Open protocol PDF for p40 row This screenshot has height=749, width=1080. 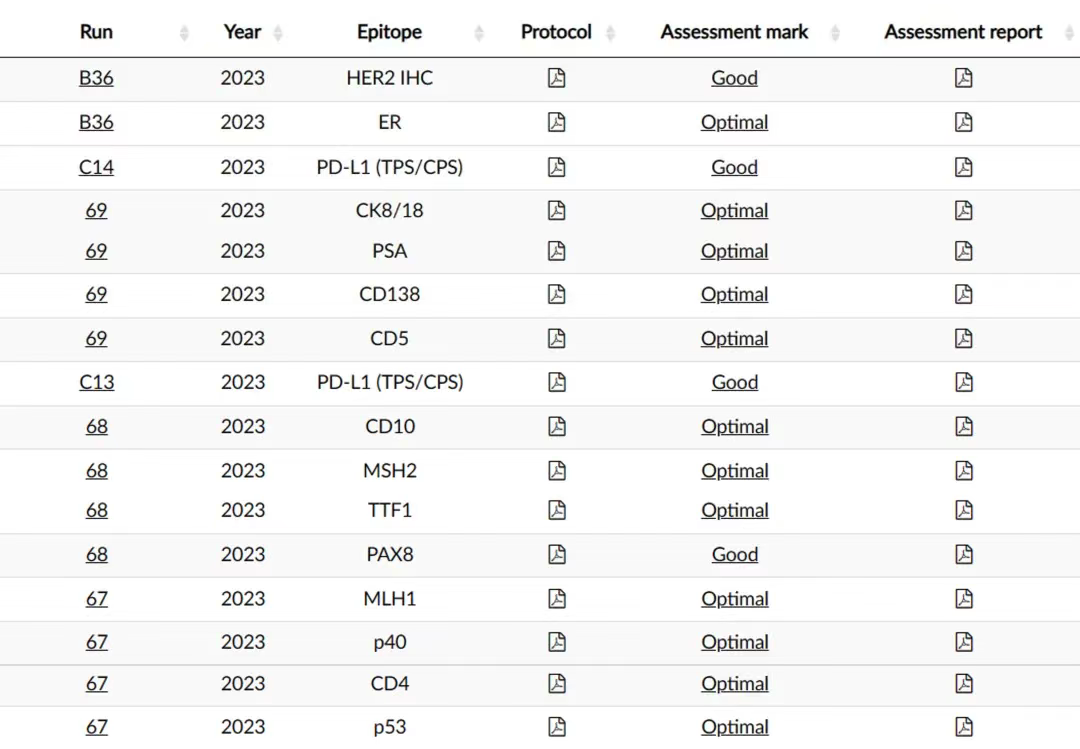coord(557,642)
